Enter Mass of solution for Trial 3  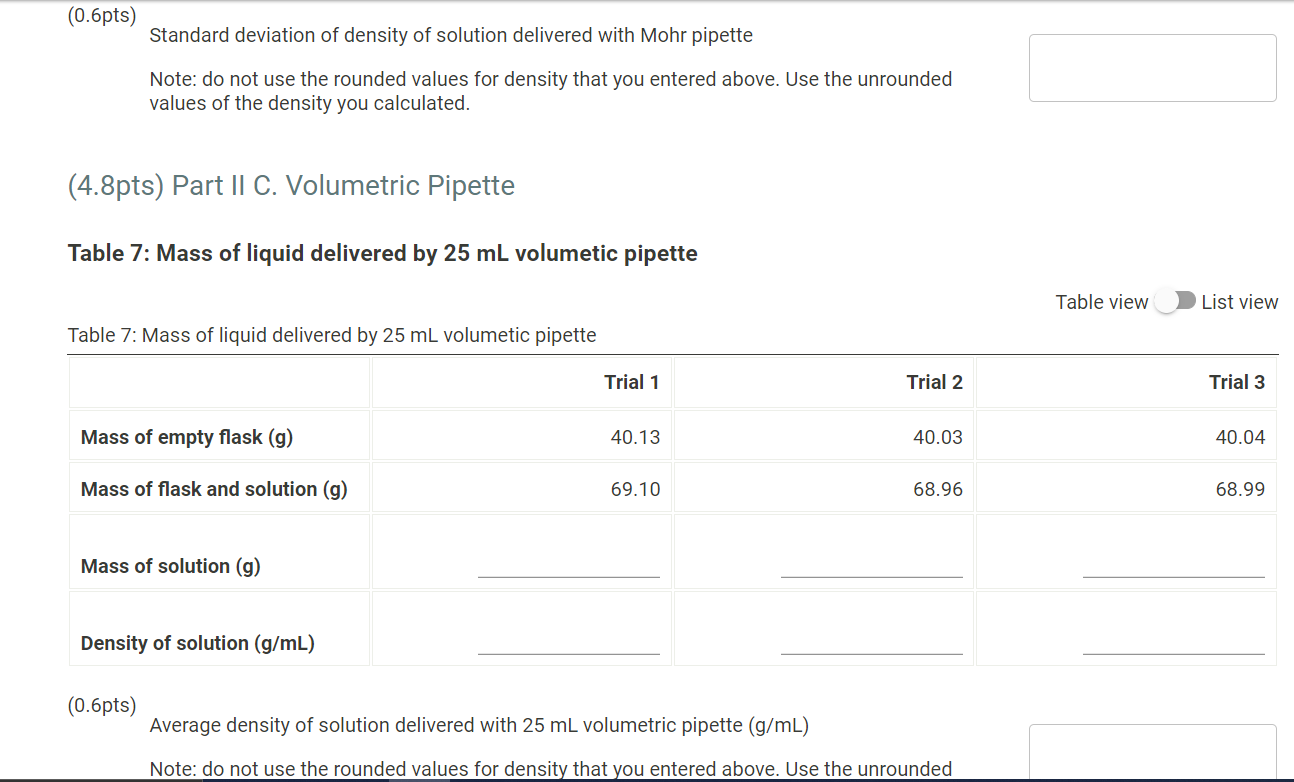(1173, 570)
